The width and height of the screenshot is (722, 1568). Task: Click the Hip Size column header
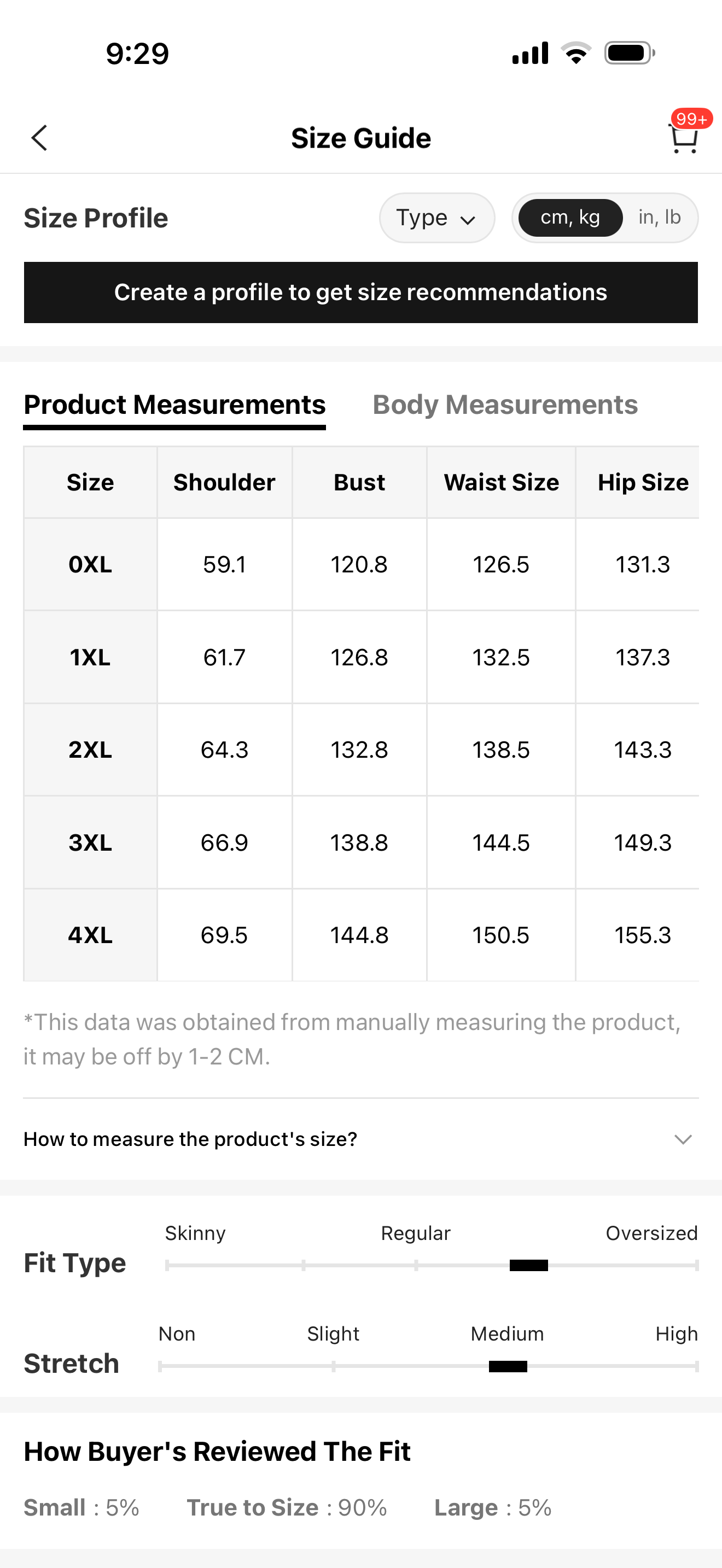click(x=642, y=482)
